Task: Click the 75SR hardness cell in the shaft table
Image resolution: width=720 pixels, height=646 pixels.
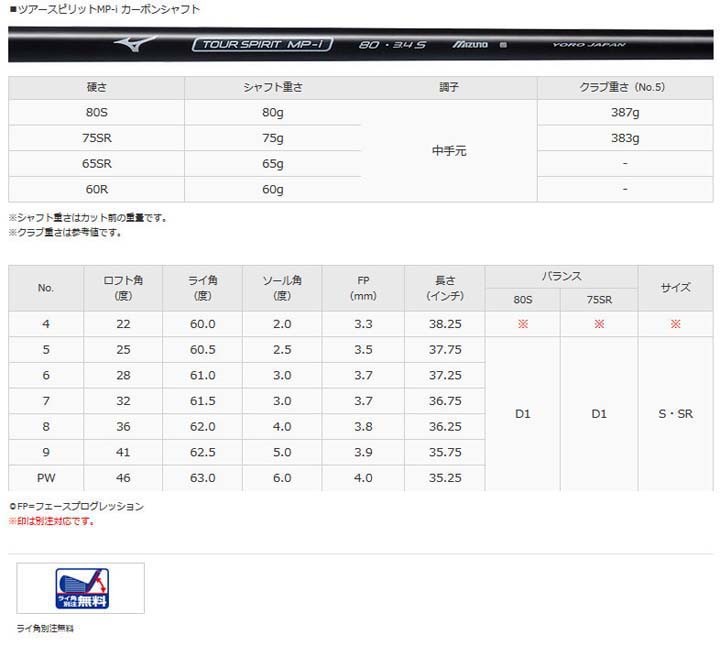Action: tap(96, 138)
